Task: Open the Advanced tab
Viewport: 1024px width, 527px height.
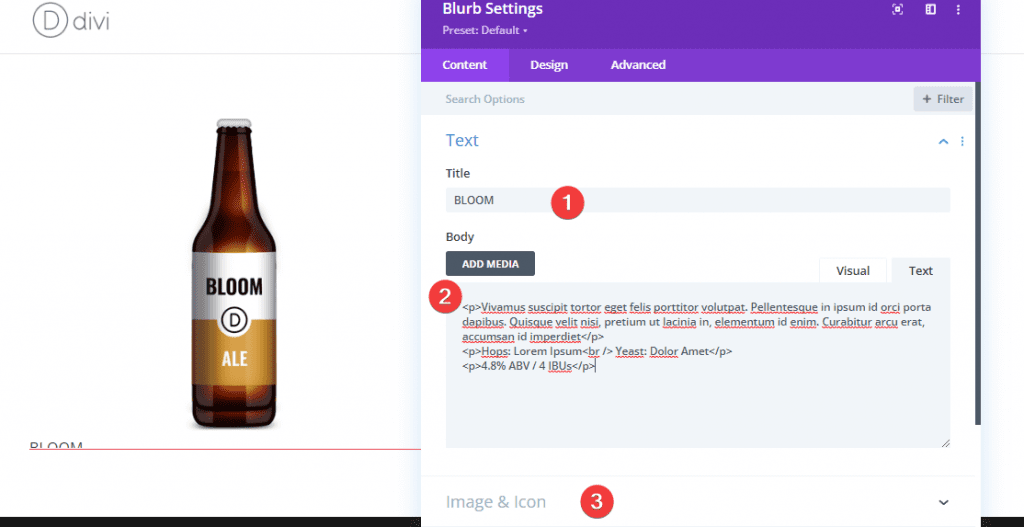Action: pos(638,65)
